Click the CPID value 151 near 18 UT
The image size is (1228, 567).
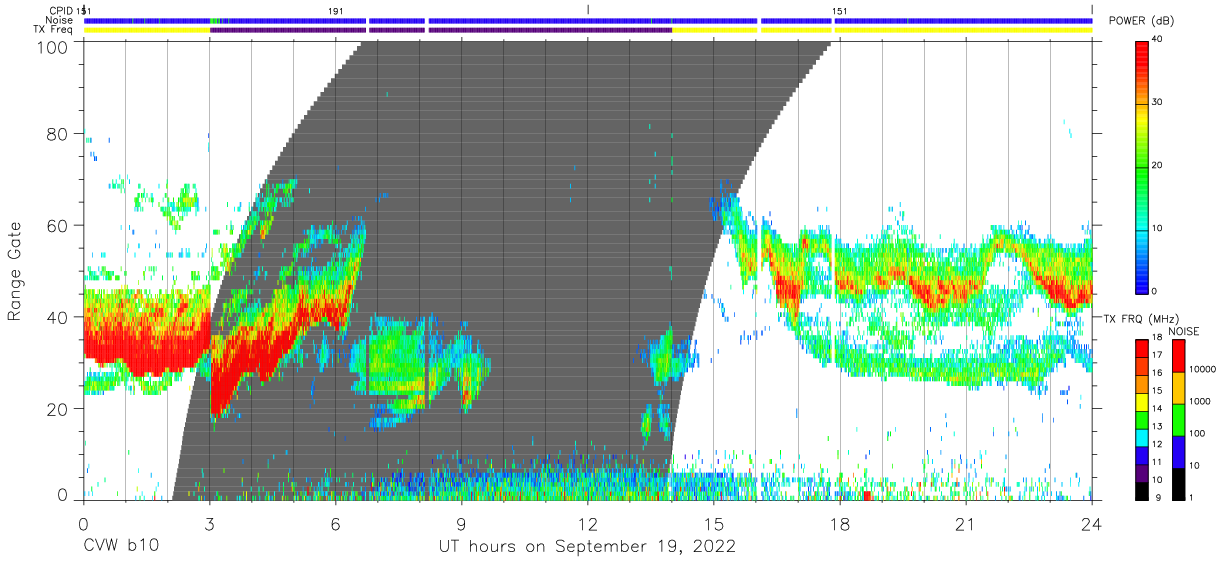pyautogui.click(x=840, y=10)
